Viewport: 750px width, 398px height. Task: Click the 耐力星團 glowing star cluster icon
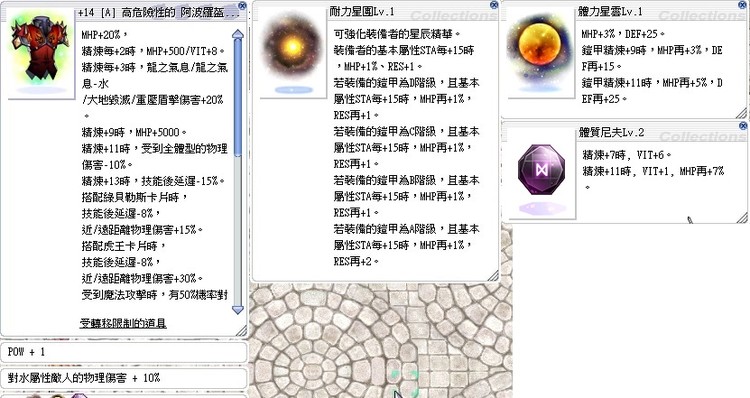(x=293, y=50)
